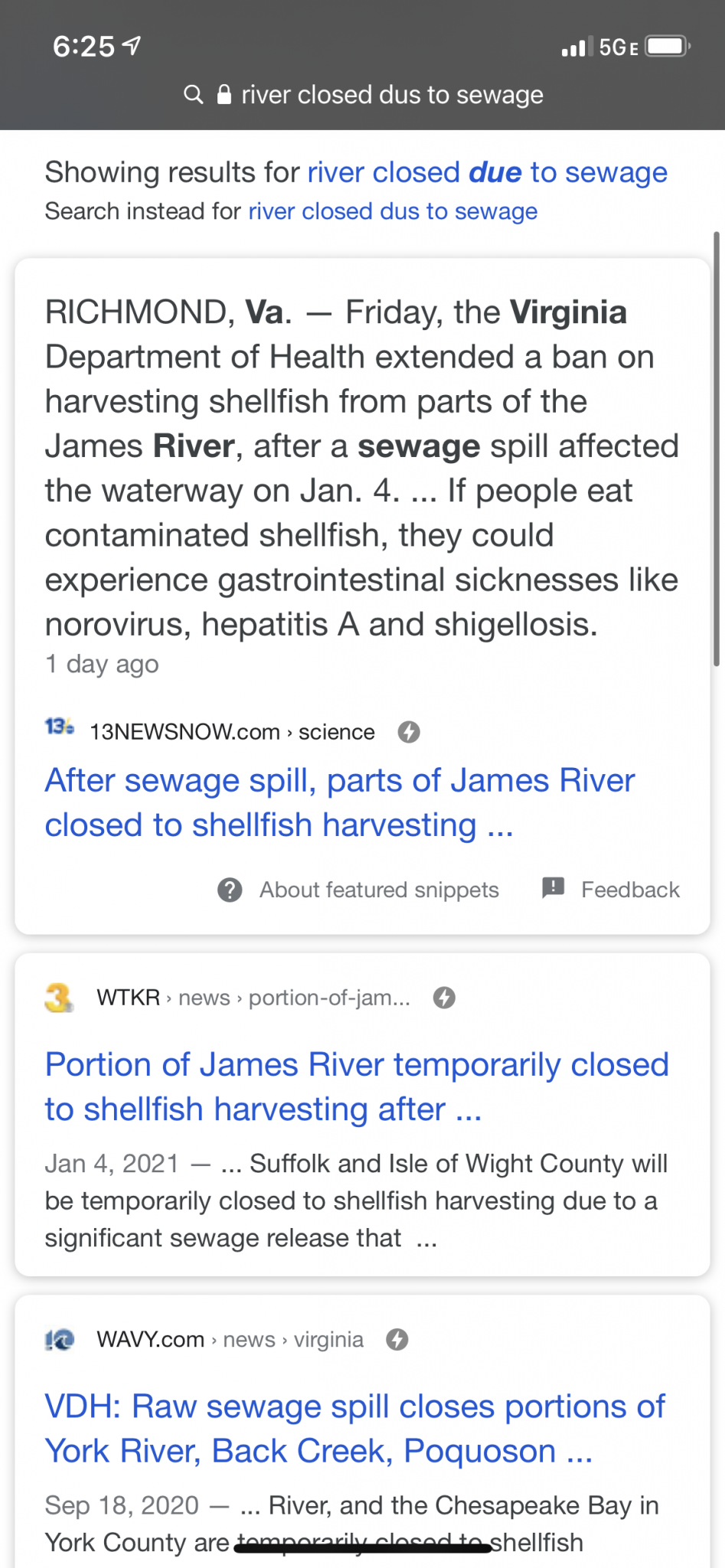Screen dimensions: 725x1568
Task: Tap the About featured snippets text
Action: coord(379,890)
